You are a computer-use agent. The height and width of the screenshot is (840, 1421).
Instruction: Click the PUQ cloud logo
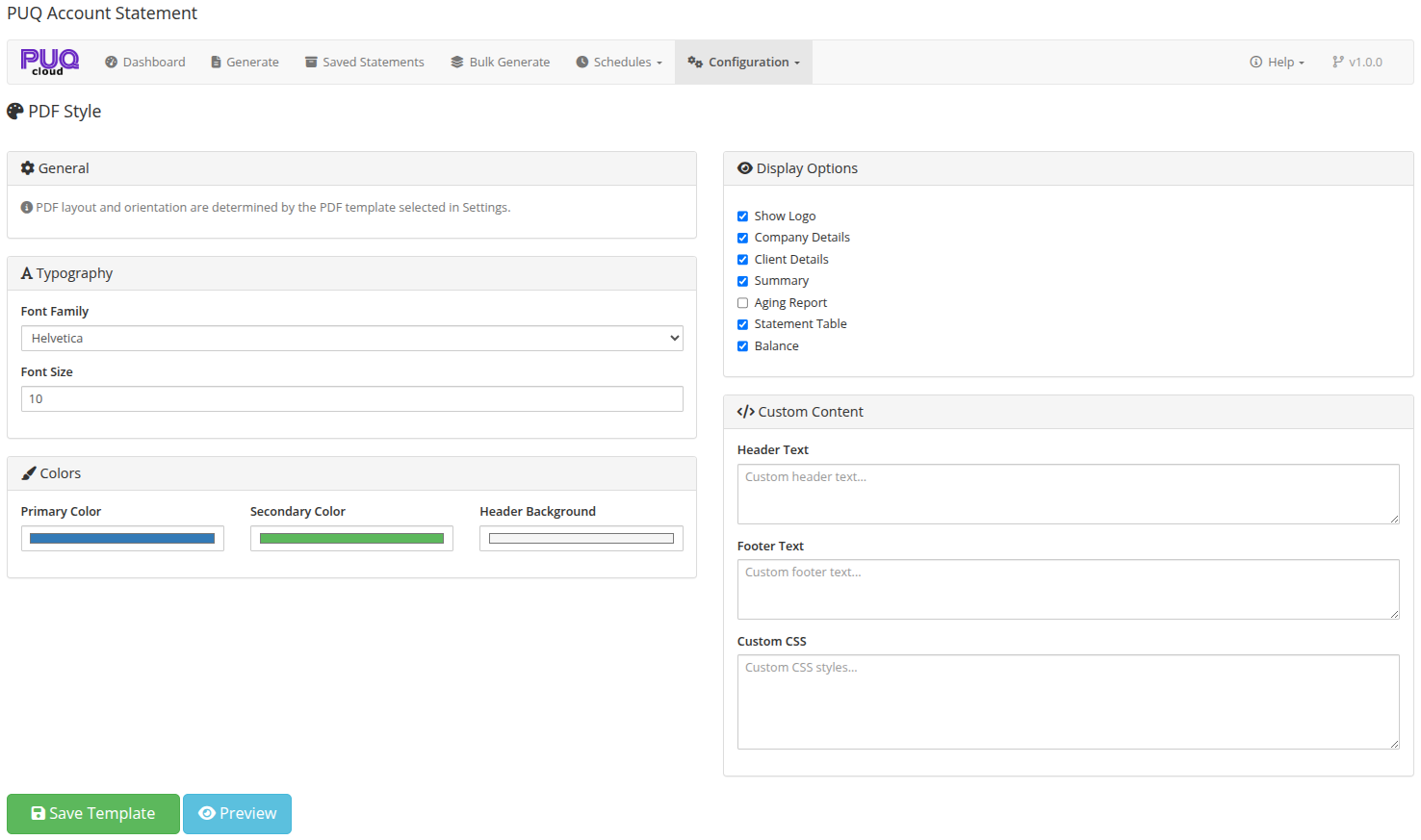pyautogui.click(x=49, y=62)
